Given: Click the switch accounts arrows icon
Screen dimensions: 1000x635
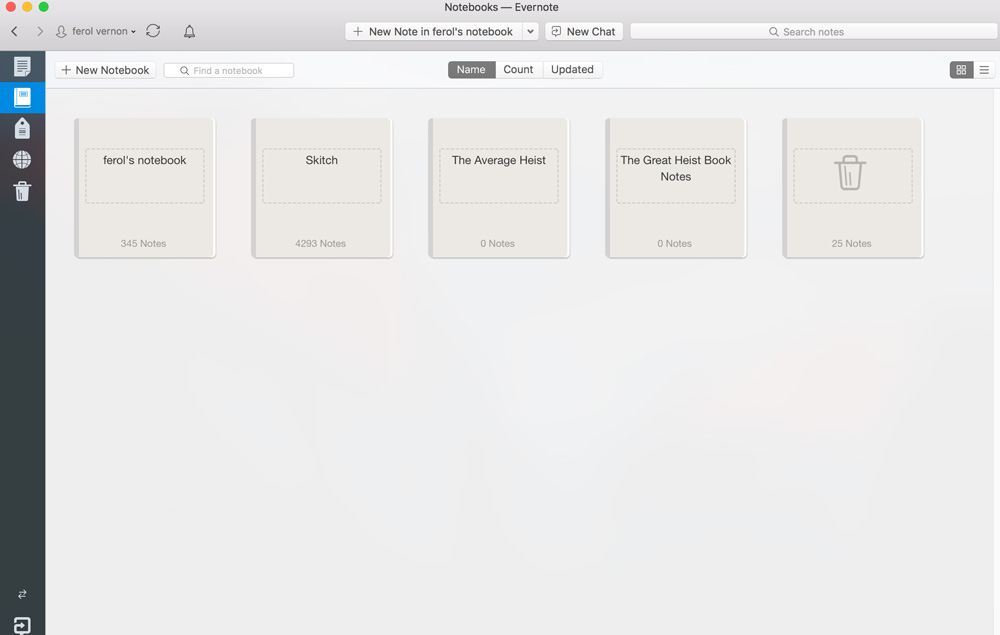Looking at the screenshot, I should (22, 594).
